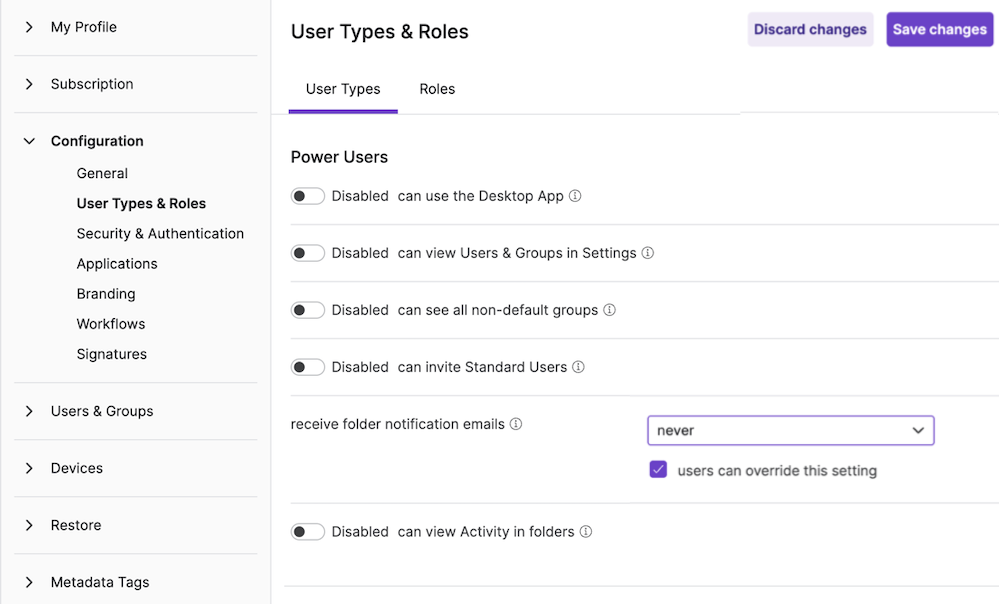This screenshot has height=604, width=999.
Task: Open Security & Authentication settings
Action: point(160,234)
